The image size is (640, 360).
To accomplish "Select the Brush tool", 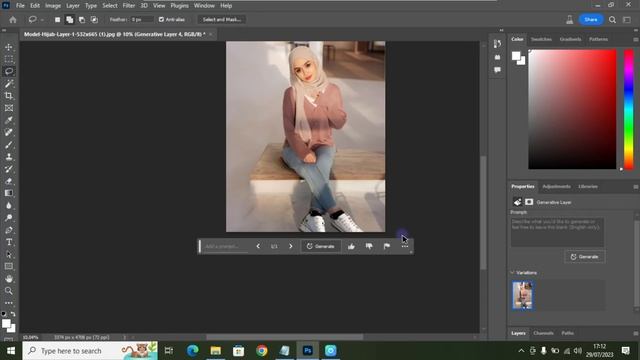I will [9, 144].
